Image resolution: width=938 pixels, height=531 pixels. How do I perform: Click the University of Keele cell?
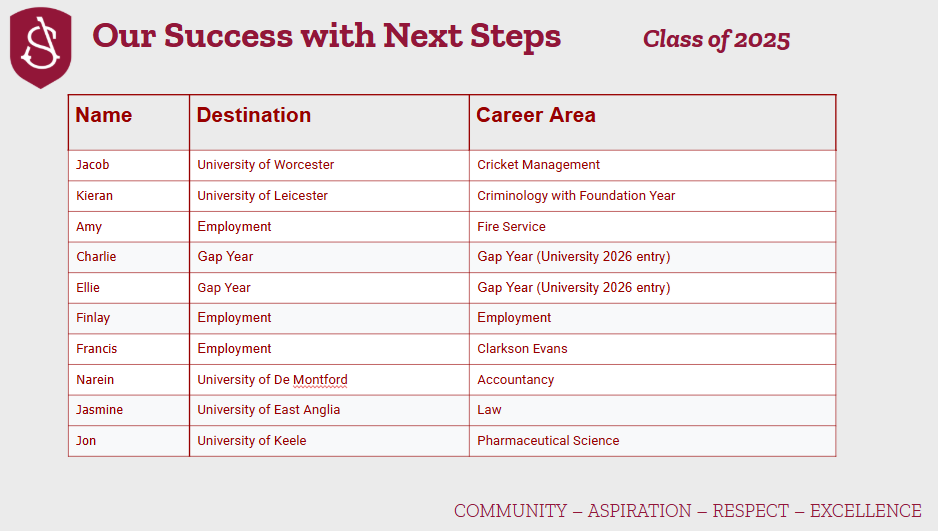click(252, 441)
